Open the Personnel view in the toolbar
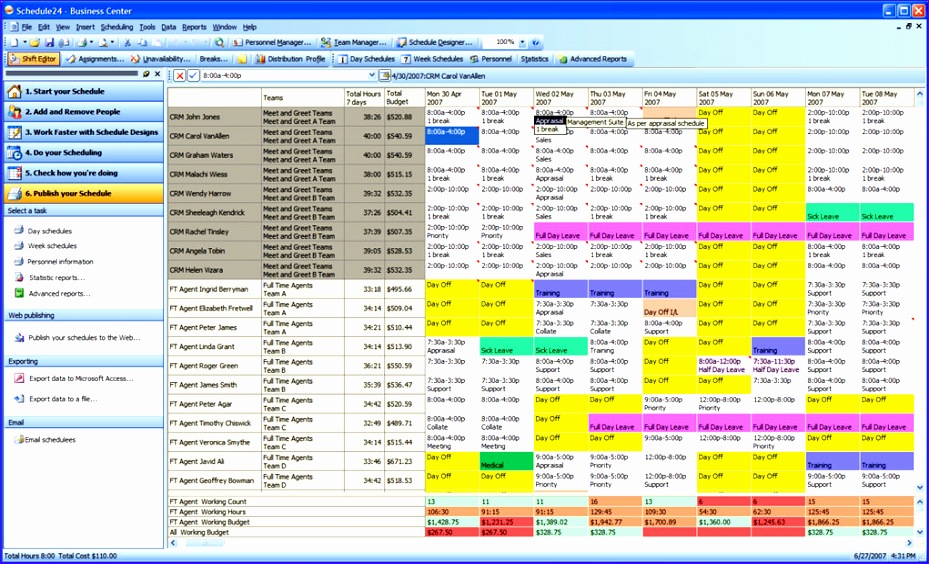This screenshot has width=929, height=564. point(491,59)
